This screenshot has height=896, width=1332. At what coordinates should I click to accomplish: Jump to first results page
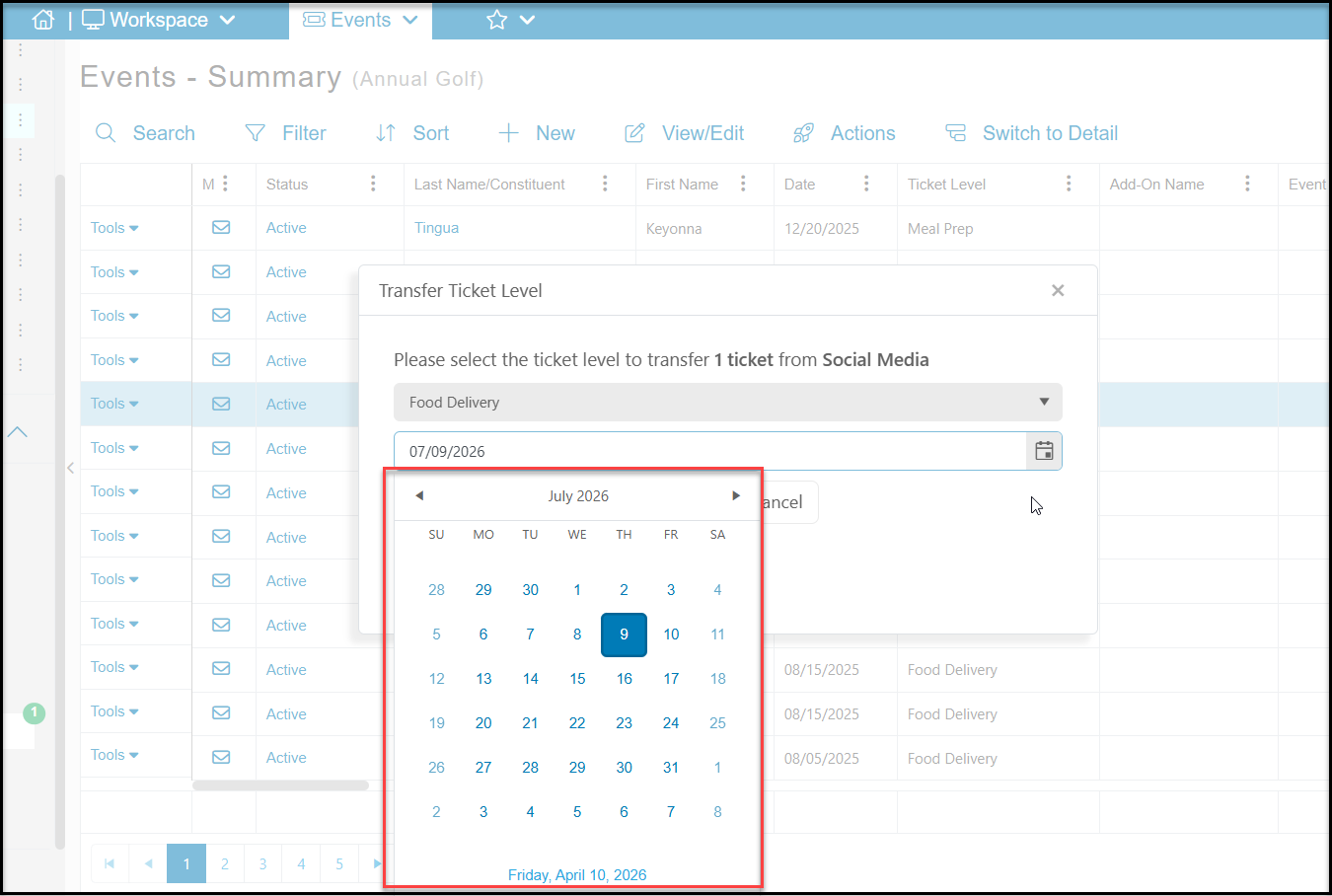pyautogui.click(x=110, y=863)
